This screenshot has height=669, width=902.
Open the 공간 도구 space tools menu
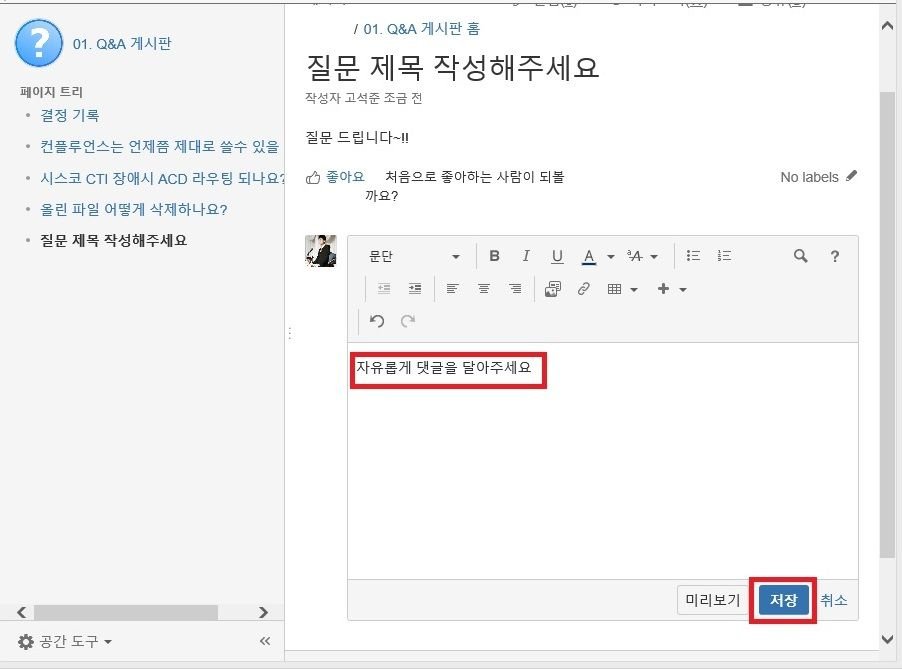click(64, 641)
